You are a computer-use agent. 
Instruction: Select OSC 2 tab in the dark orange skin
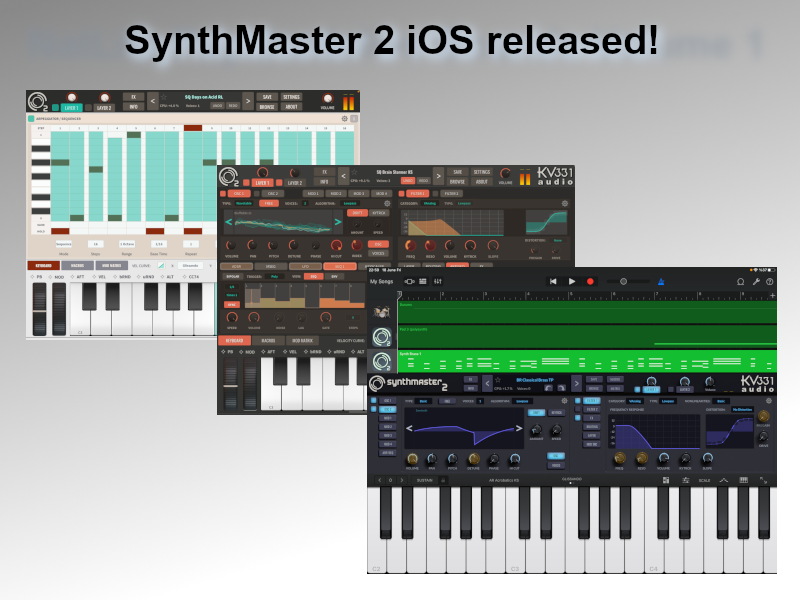pos(273,193)
